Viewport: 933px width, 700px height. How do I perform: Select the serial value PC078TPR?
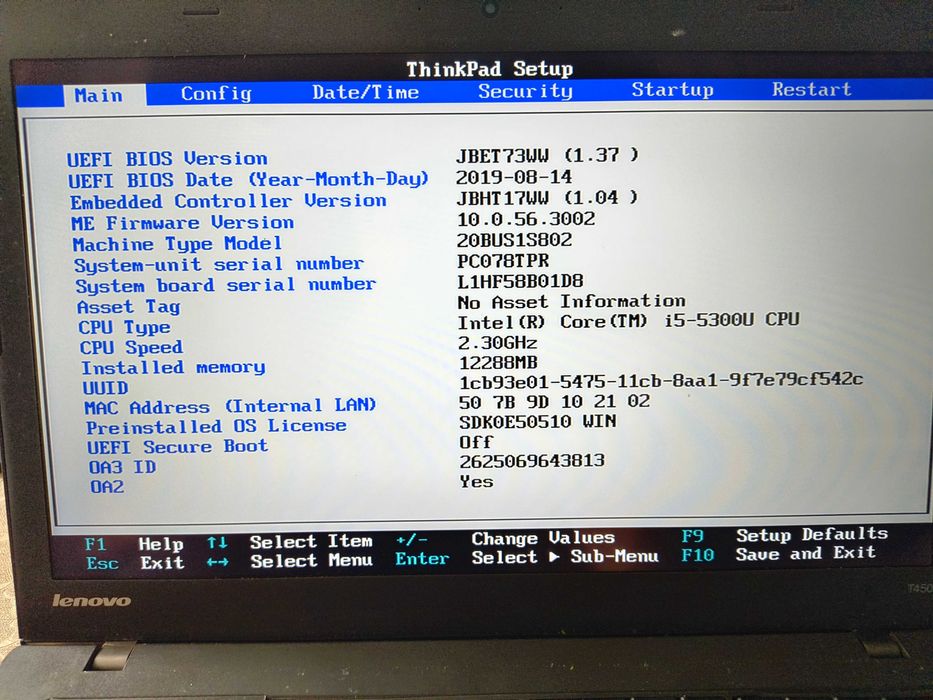pos(503,261)
